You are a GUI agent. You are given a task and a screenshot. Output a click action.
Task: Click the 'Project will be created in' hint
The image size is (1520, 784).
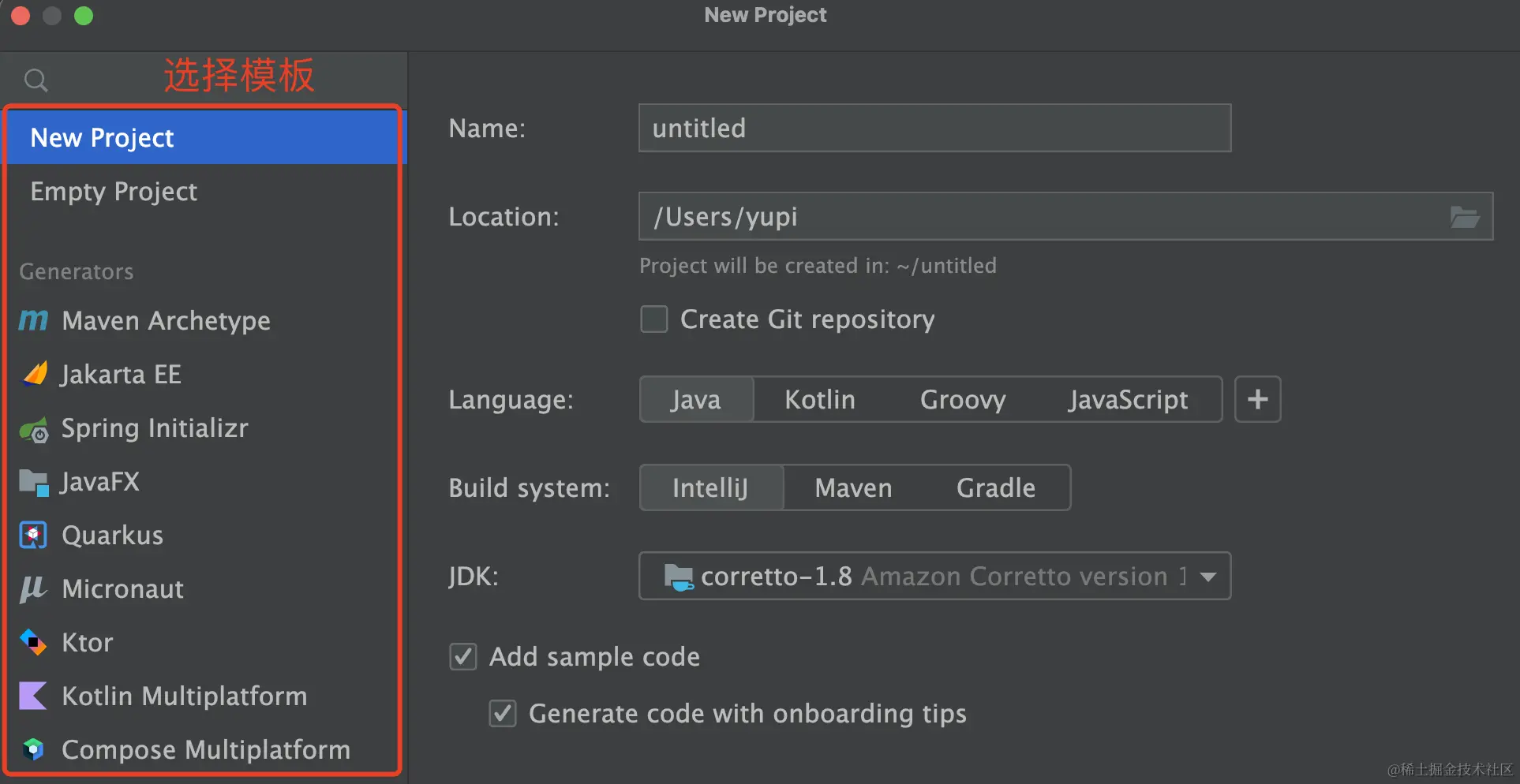click(x=818, y=266)
